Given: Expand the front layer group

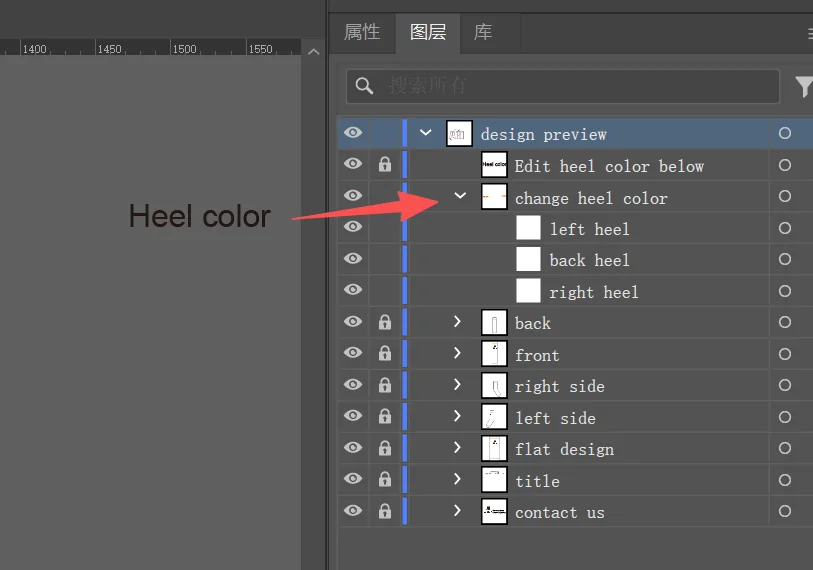Looking at the screenshot, I should (457, 353).
